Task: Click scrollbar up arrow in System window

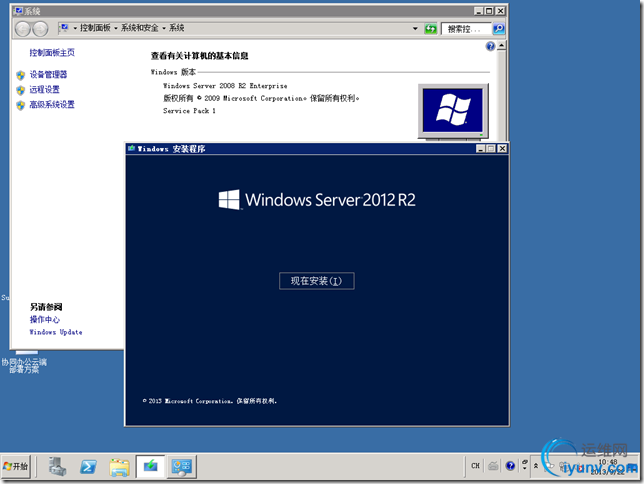Action: 501,46
